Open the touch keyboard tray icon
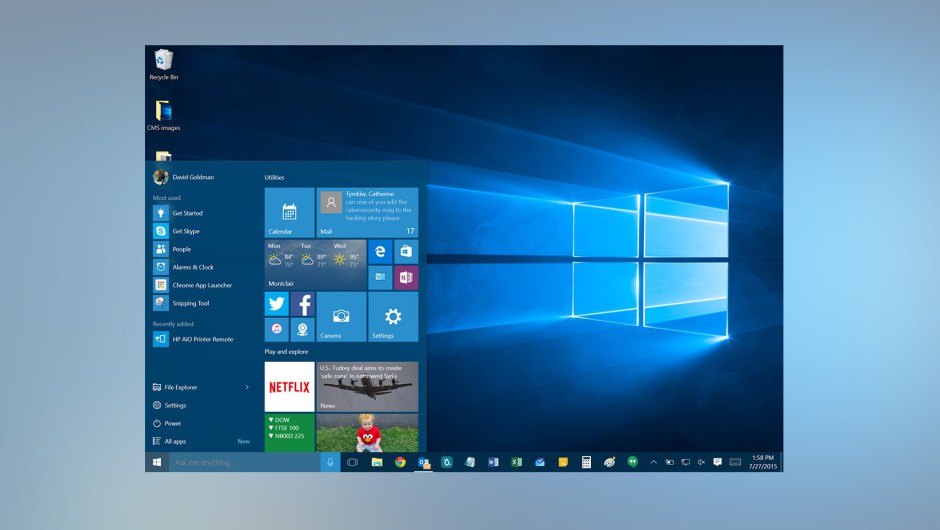Viewport: 940px width, 530px height. click(x=736, y=462)
